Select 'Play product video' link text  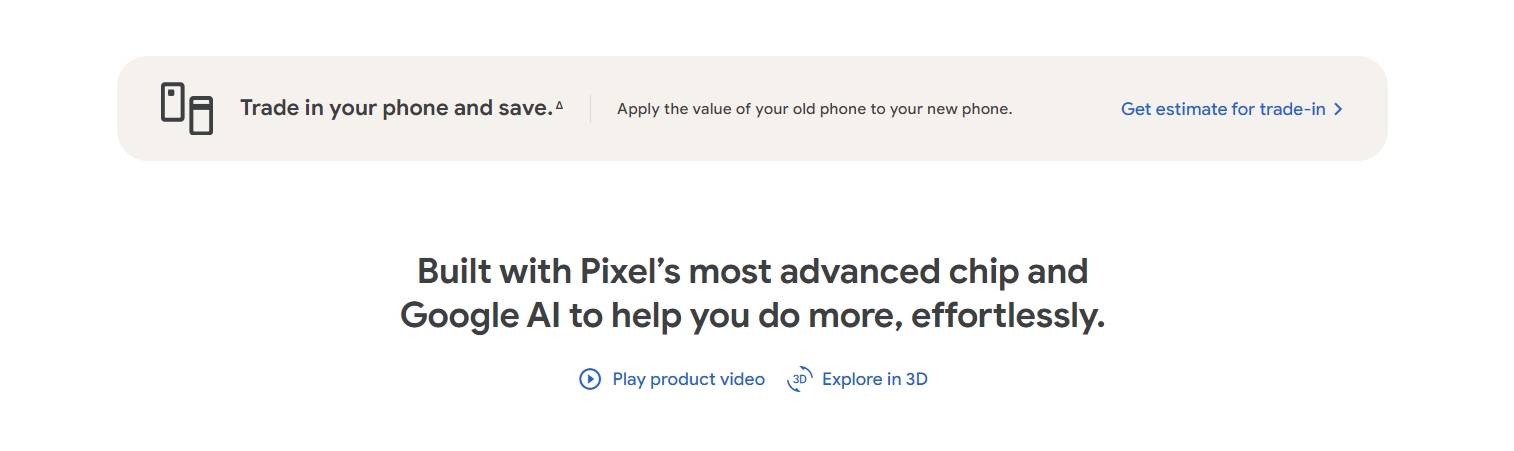point(688,379)
